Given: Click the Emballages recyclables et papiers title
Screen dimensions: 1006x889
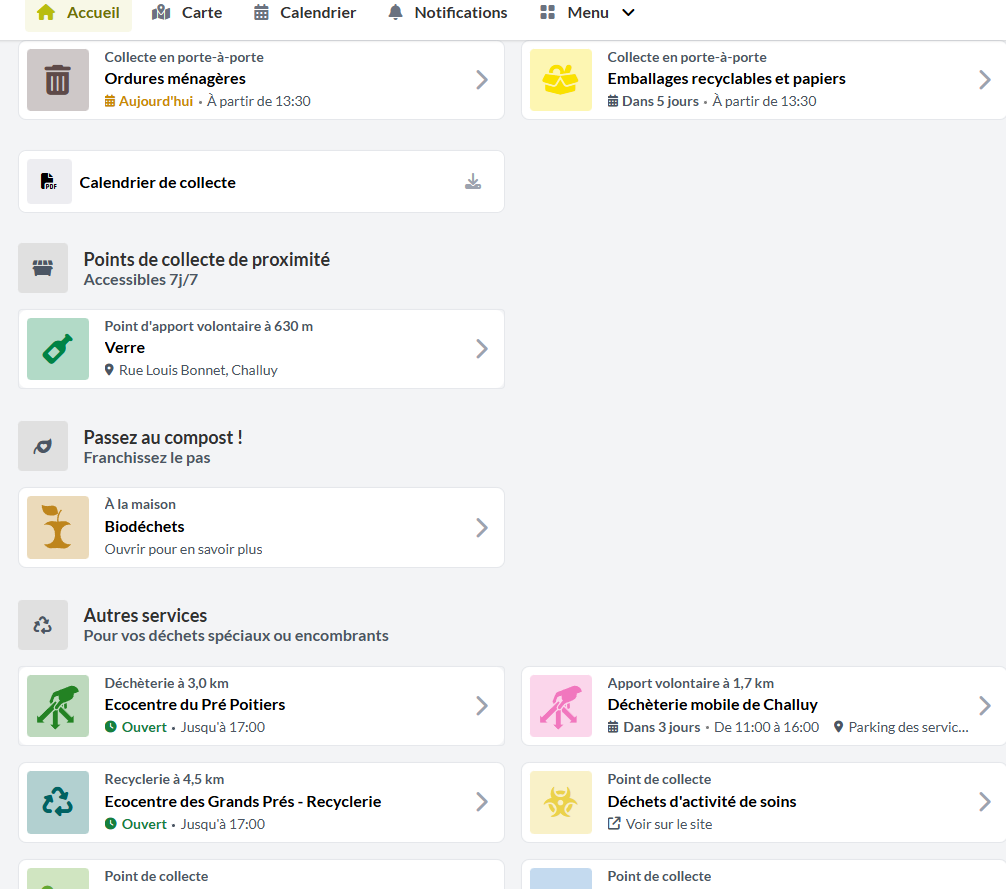Looking at the screenshot, I should (x=726, y=79).
